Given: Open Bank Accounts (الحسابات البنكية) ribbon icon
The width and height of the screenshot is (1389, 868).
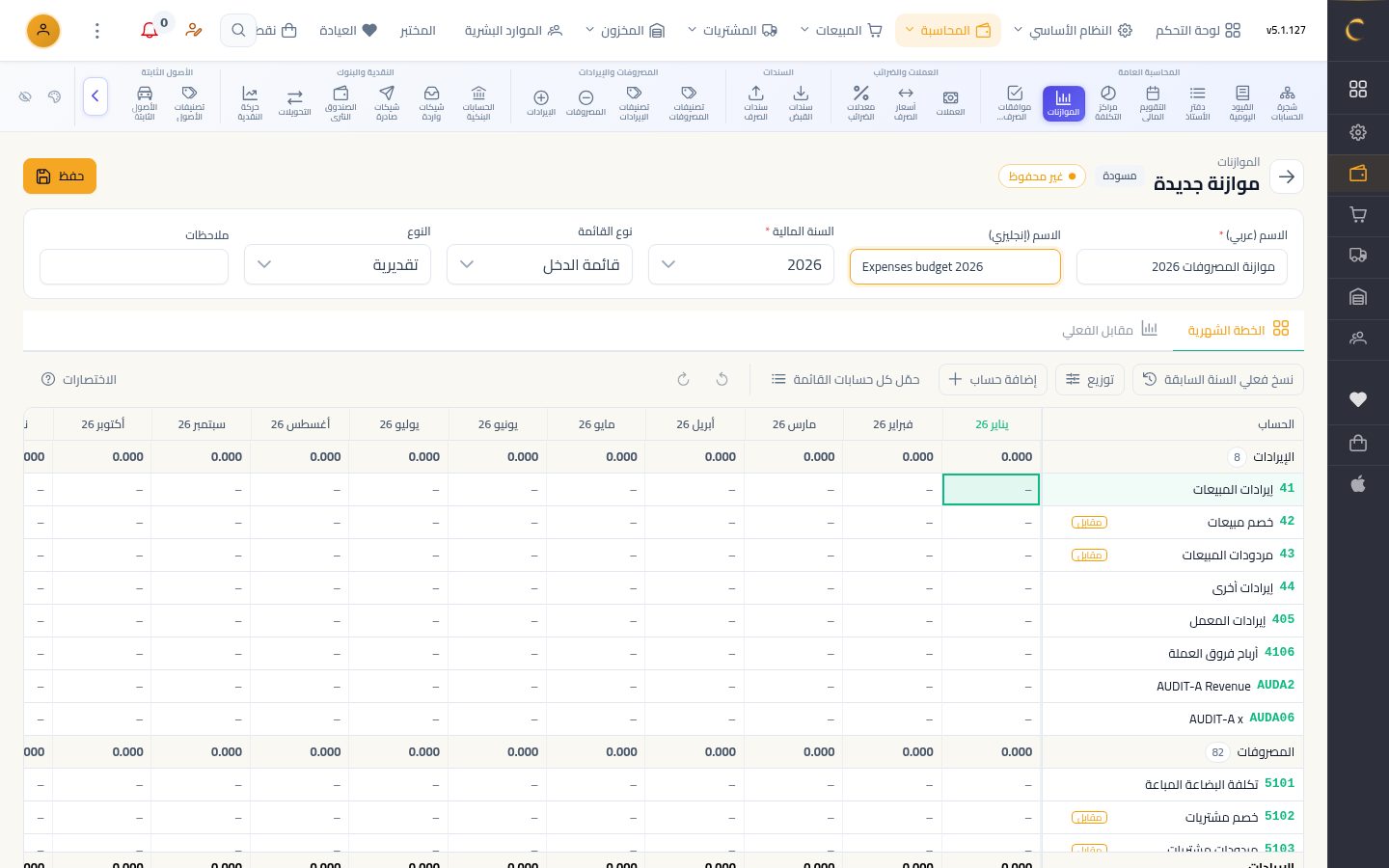Looking at the screenshot, I should point(478,103).
